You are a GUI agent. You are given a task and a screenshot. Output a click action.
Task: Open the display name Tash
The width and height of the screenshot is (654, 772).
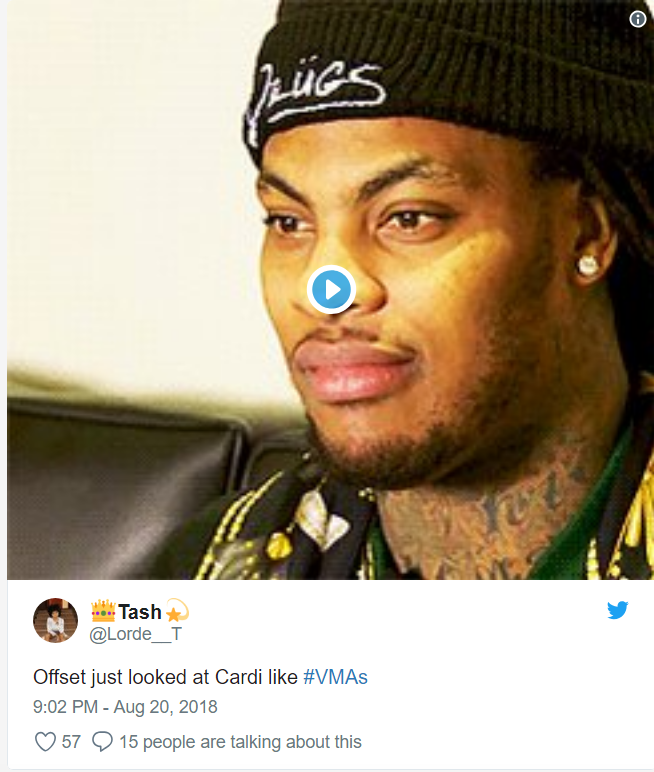pos(140,612)
